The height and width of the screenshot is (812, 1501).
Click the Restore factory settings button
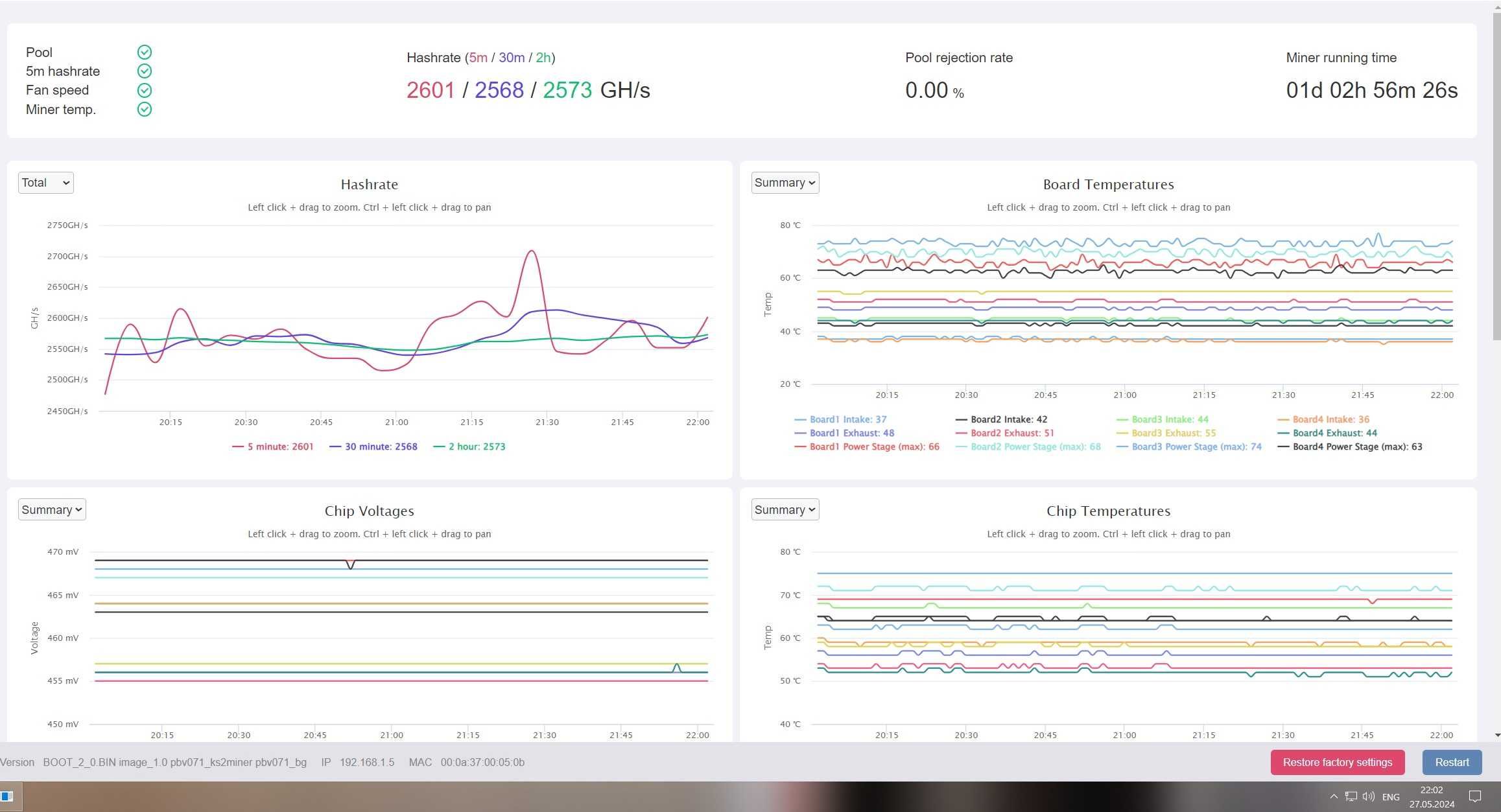(x=1338, y=762)
